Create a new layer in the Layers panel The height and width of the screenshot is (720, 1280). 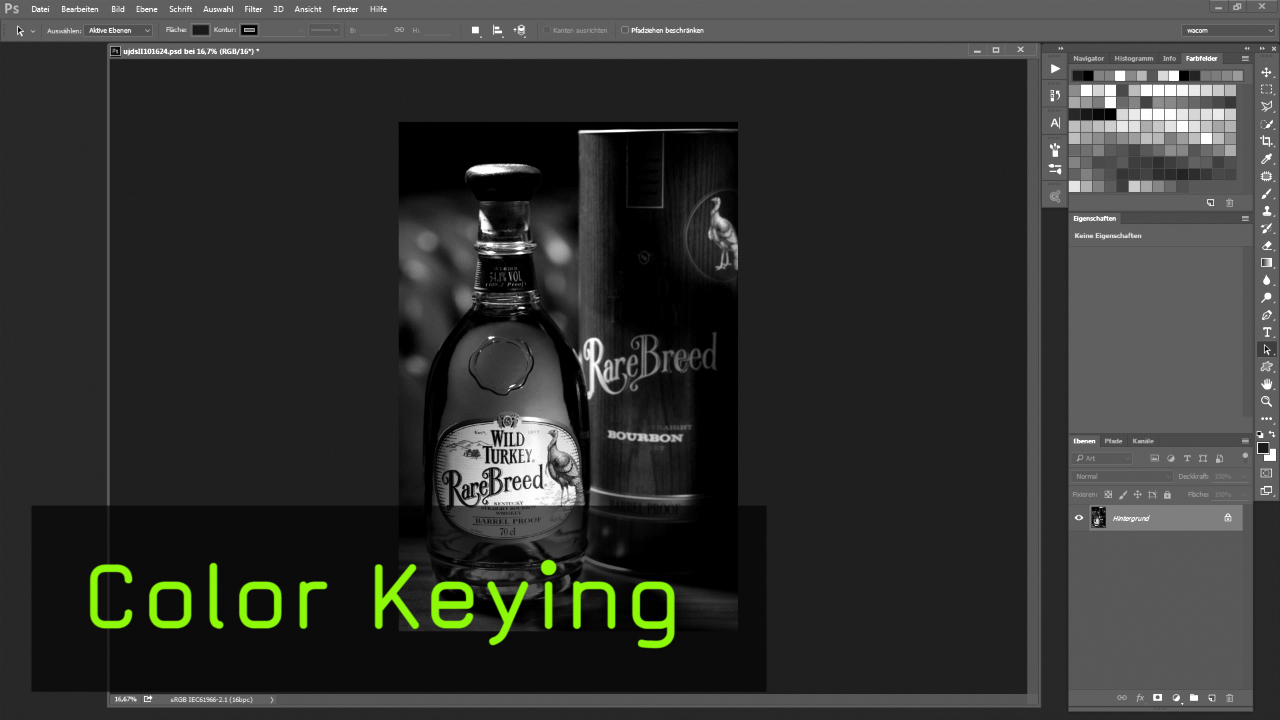tap(1212, 698)
